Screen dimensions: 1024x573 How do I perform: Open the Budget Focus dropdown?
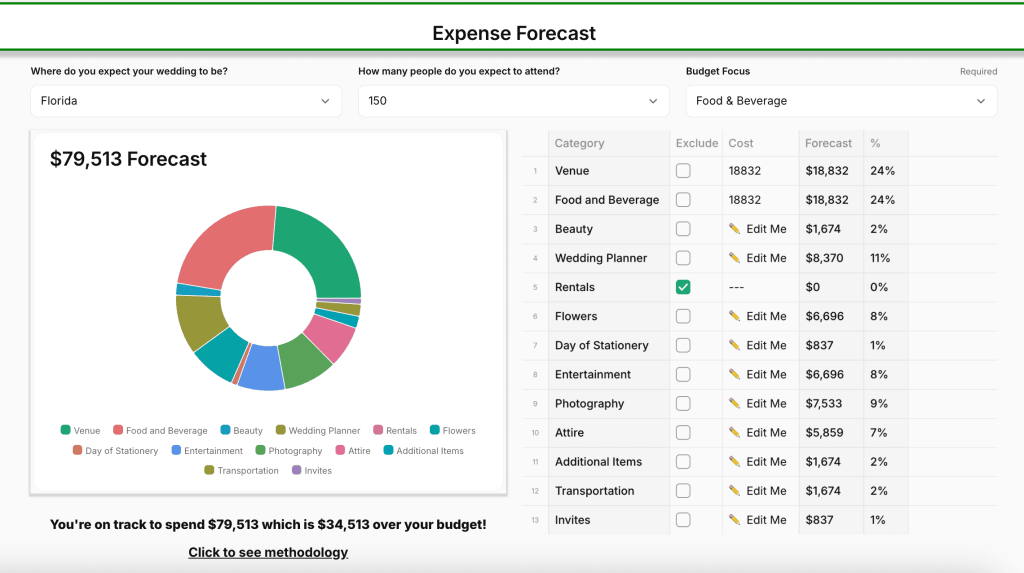(840, 101)
